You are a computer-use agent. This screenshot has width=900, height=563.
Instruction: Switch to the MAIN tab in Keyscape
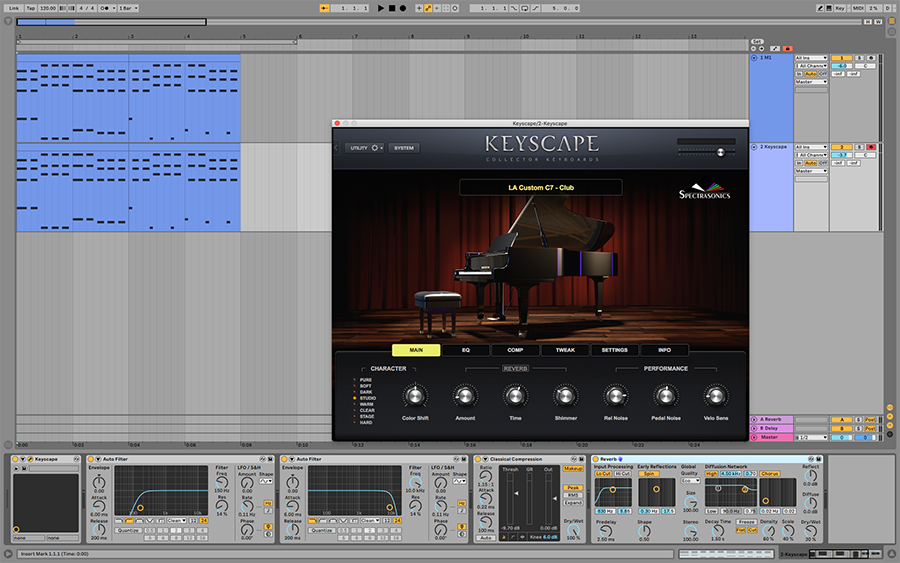click(416, 350)
